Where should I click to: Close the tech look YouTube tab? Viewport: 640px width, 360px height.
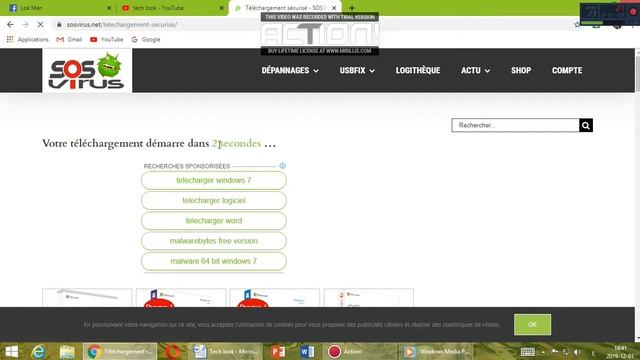tap(222, 8)
